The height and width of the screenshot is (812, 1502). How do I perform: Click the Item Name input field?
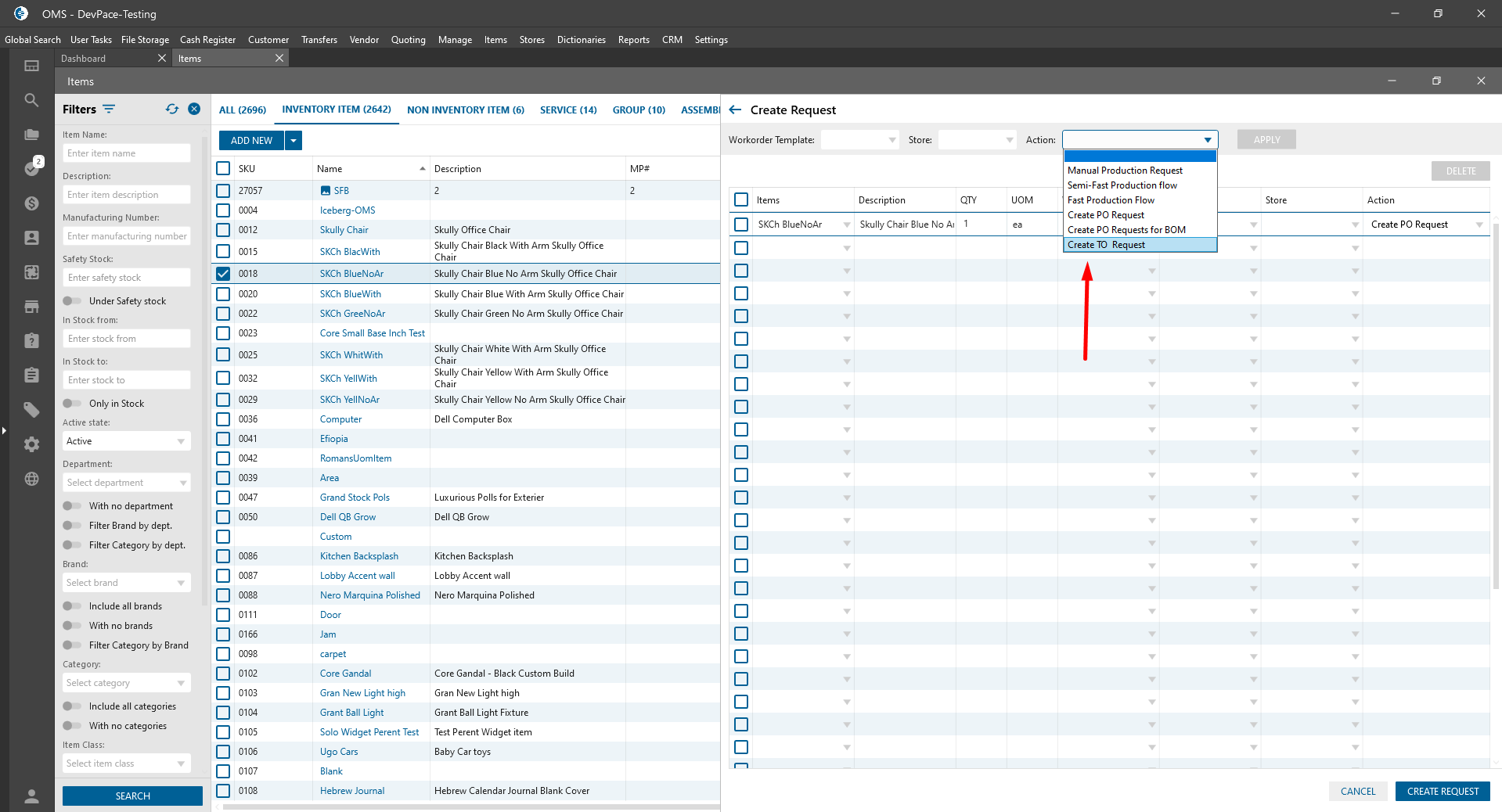[126, 153]
